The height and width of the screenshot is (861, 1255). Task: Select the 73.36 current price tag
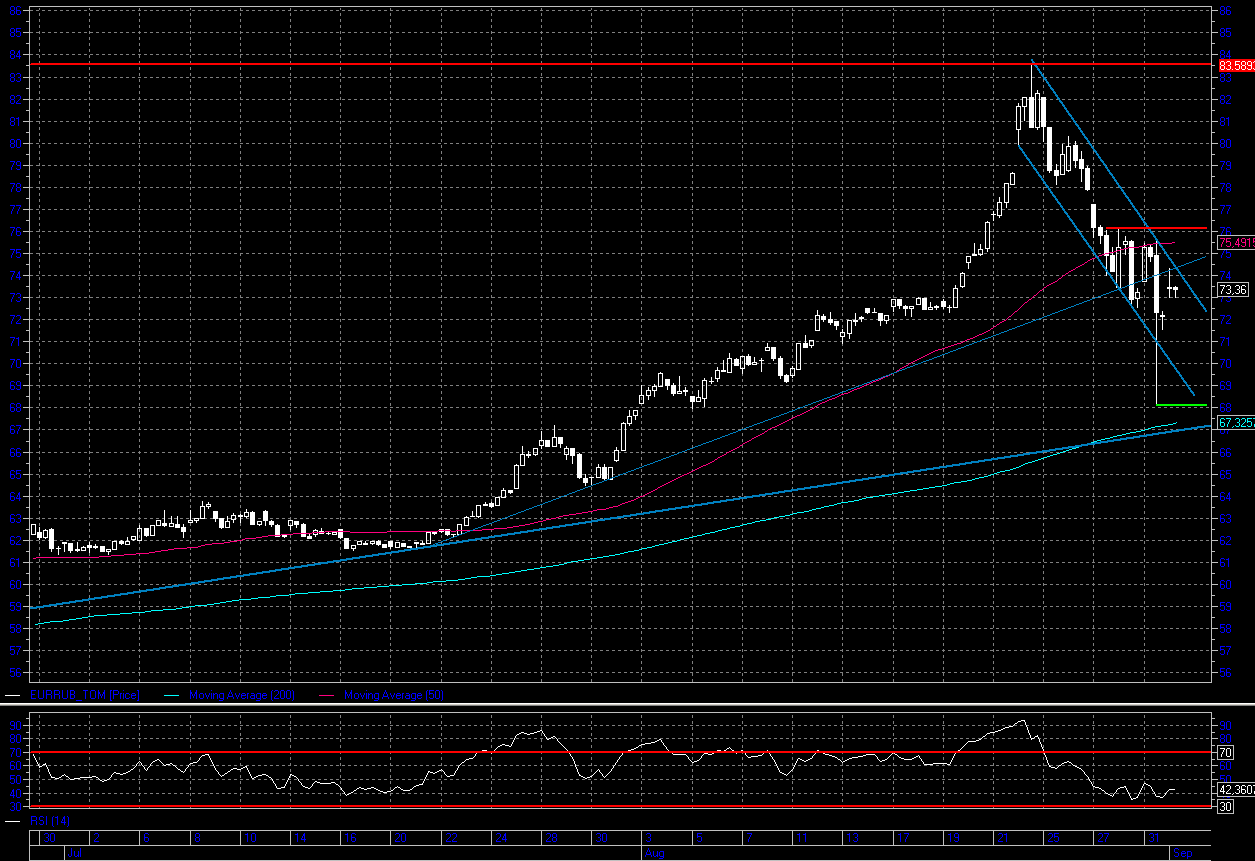1232,290
